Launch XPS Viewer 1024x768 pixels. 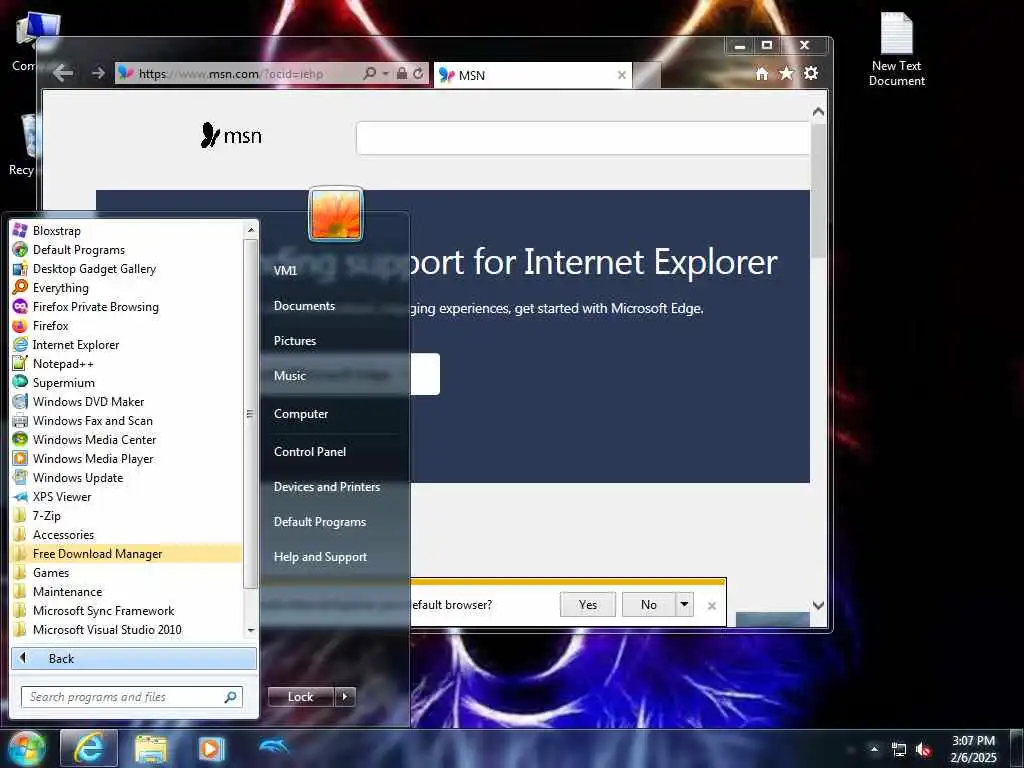pos(62,496)
